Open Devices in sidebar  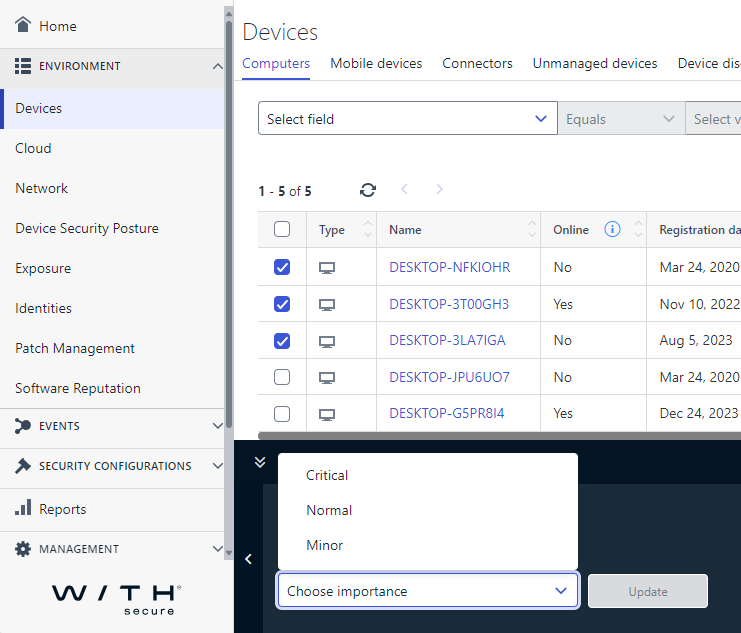[x=112, y=108]
